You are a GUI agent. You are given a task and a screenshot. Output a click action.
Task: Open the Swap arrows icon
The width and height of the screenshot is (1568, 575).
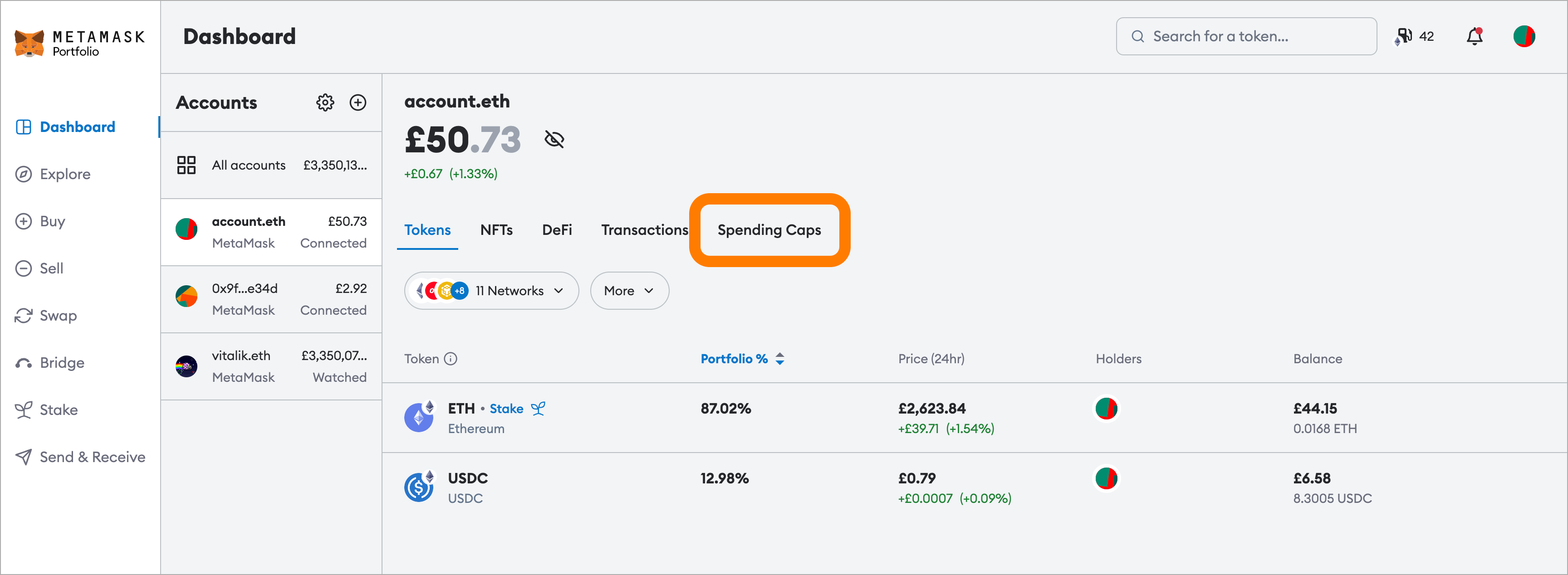(23, 315)
